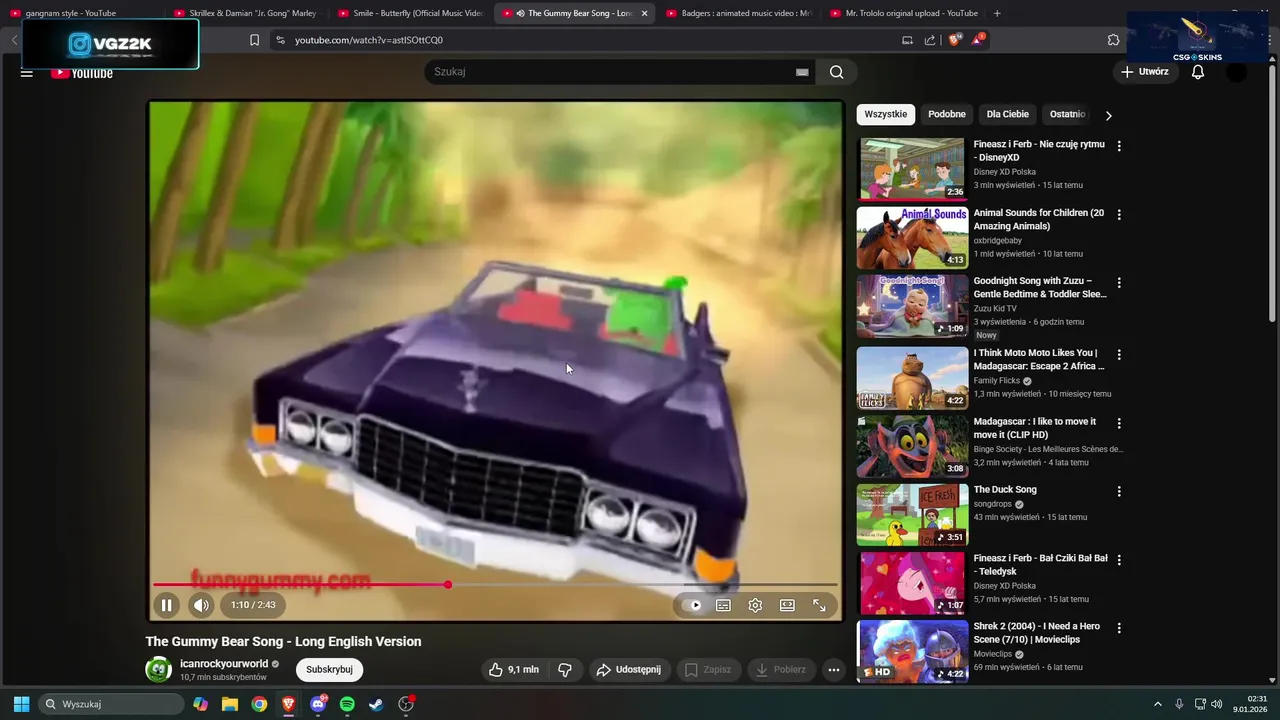Open the Animal Sounds for Children thumbnail

point(912,238)
